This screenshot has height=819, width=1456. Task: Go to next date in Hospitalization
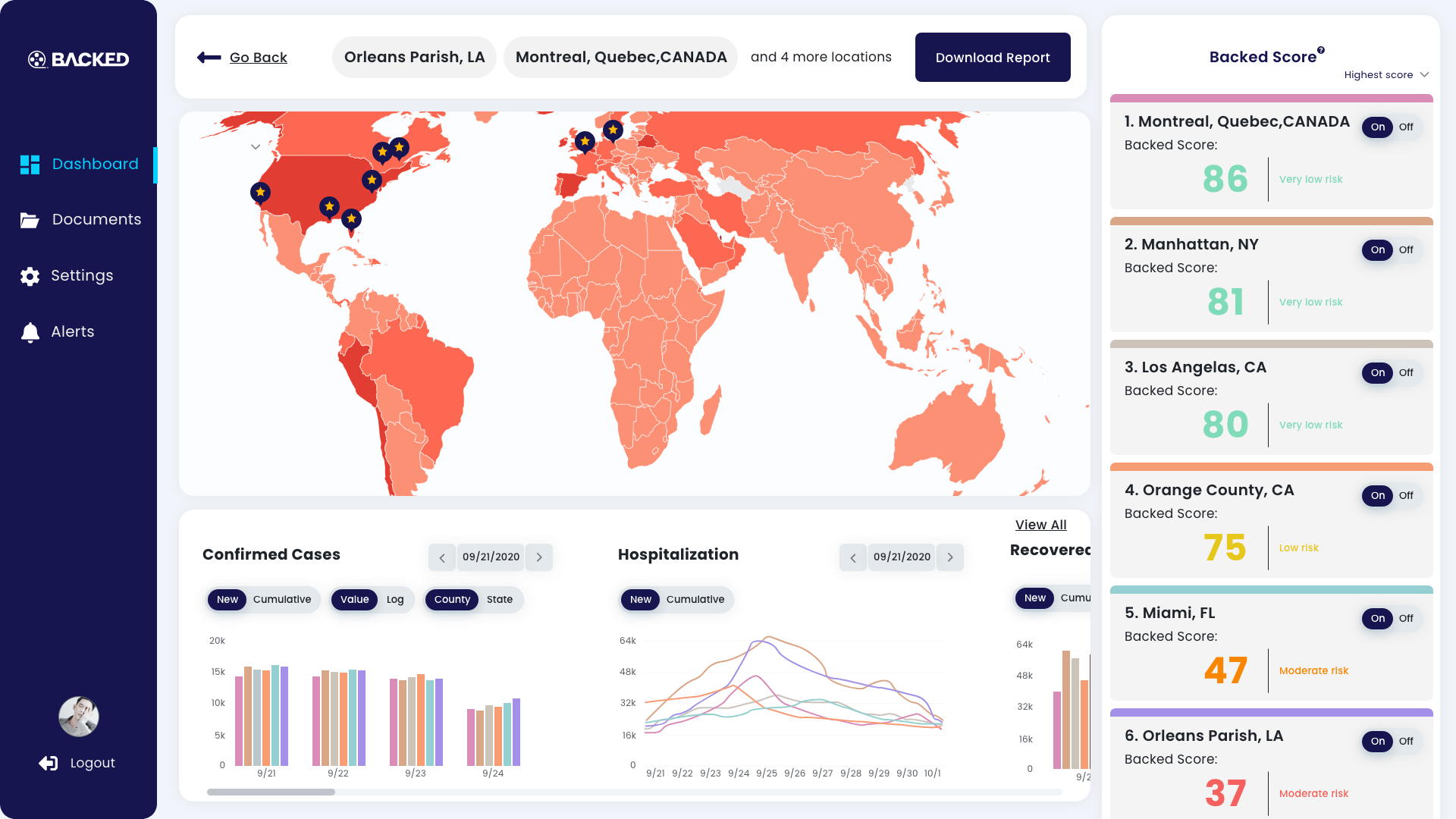(950, 557)
